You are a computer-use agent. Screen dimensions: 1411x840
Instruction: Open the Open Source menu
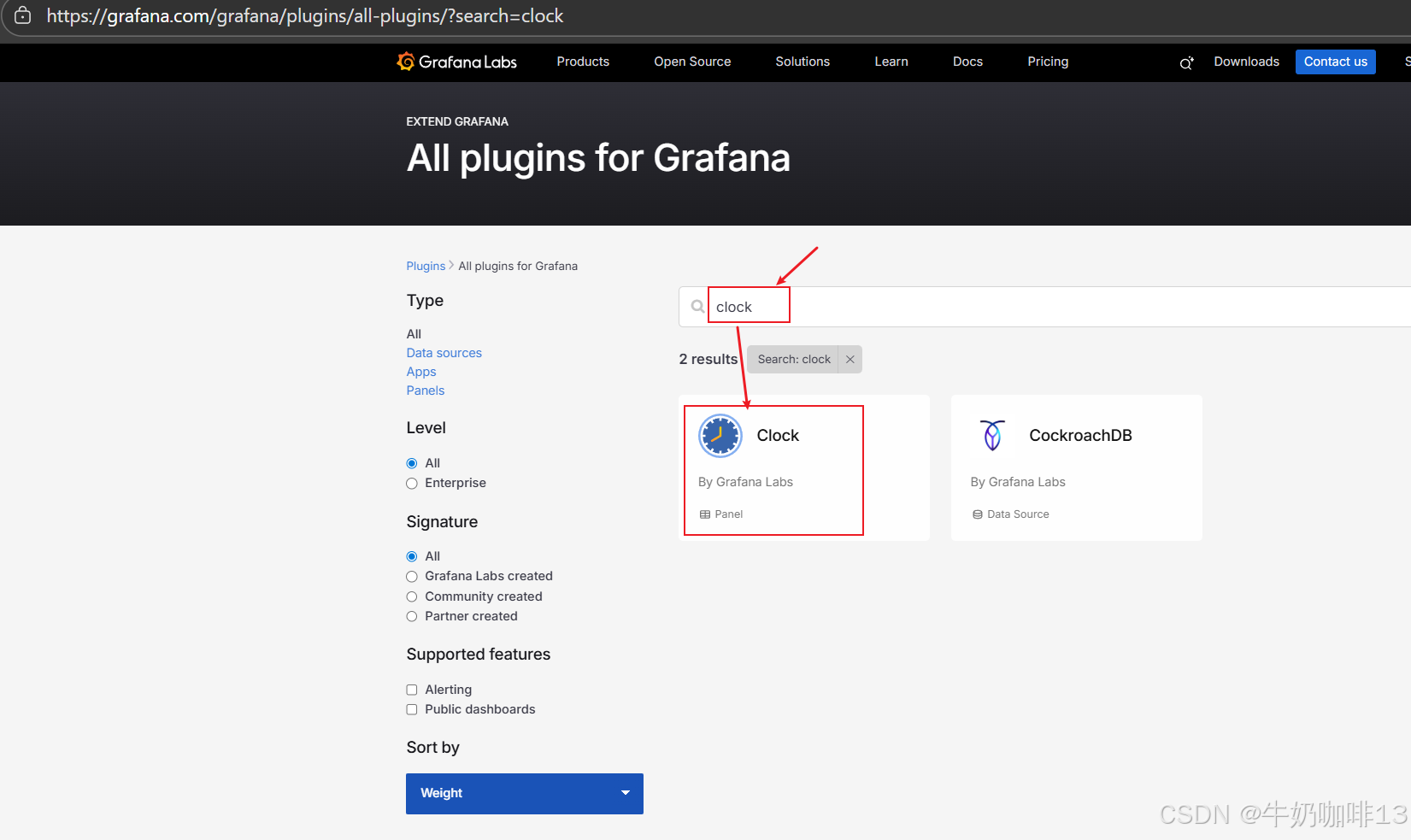click(x=692, y=62)
